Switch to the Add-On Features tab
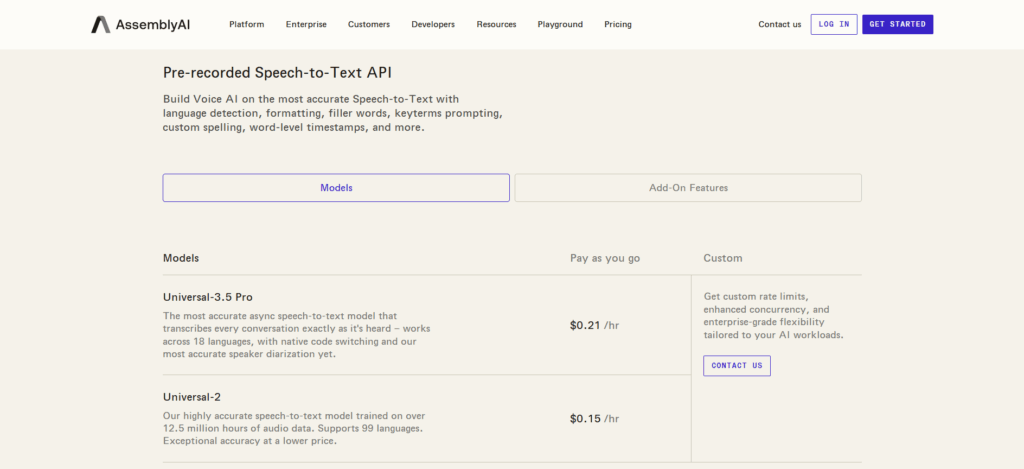 688,187
